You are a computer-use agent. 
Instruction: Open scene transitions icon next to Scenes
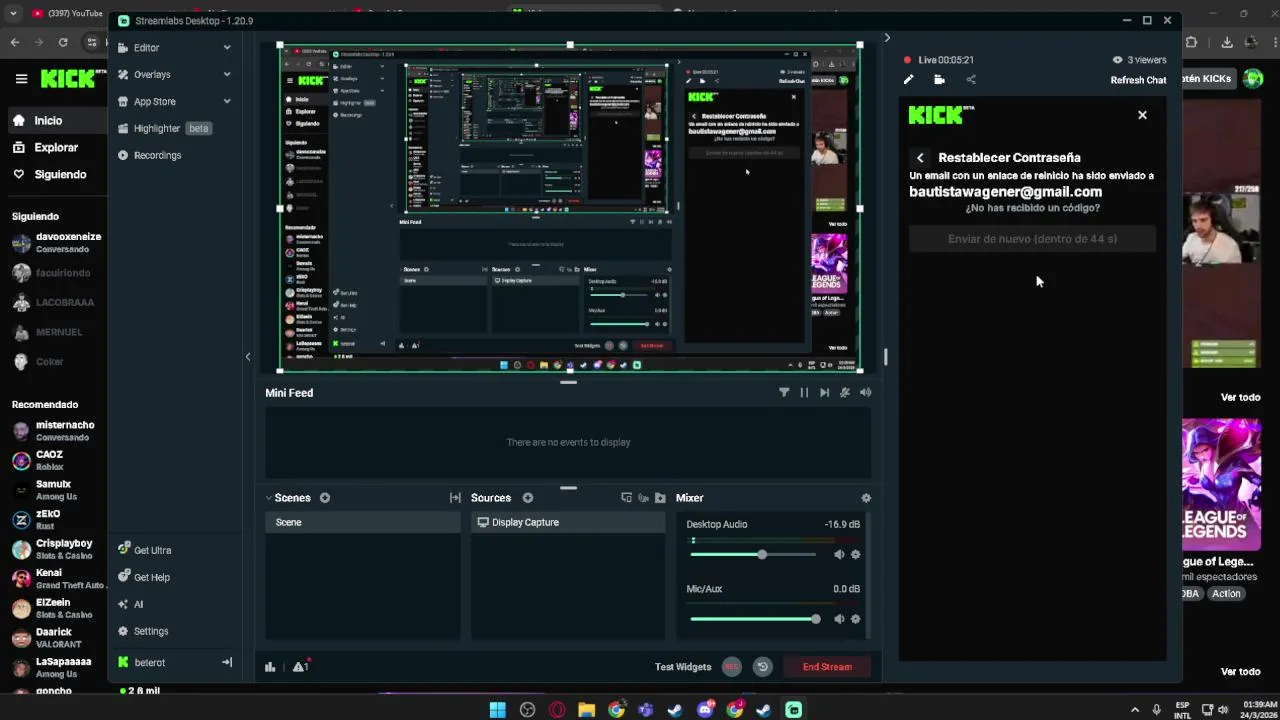click(x=455, y=498)
